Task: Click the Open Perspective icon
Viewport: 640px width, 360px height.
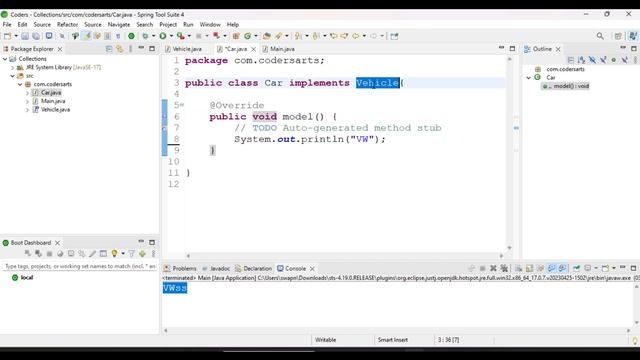Action: click(x=618, y=36)
